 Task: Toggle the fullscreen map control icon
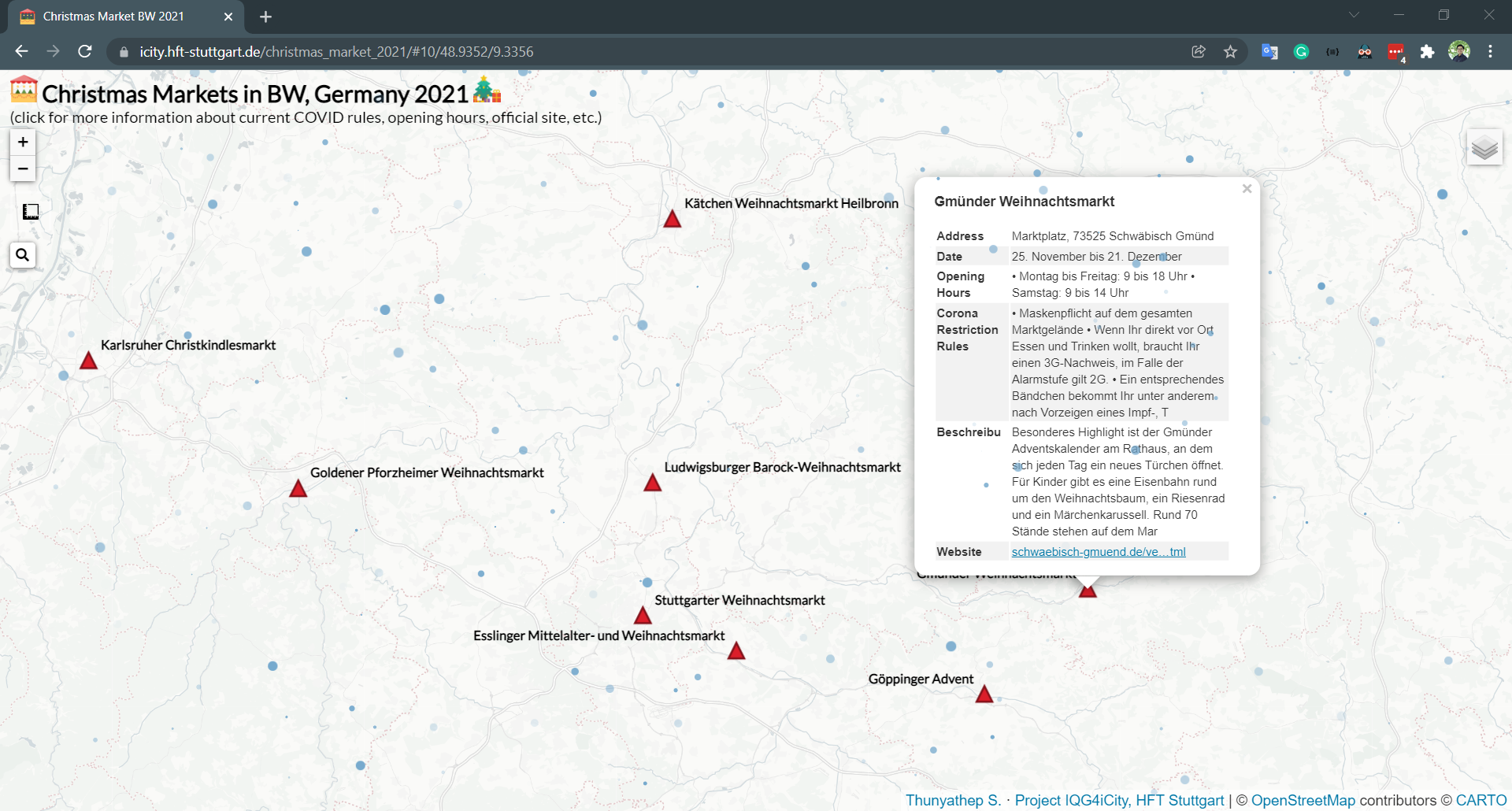coord(31,212)
